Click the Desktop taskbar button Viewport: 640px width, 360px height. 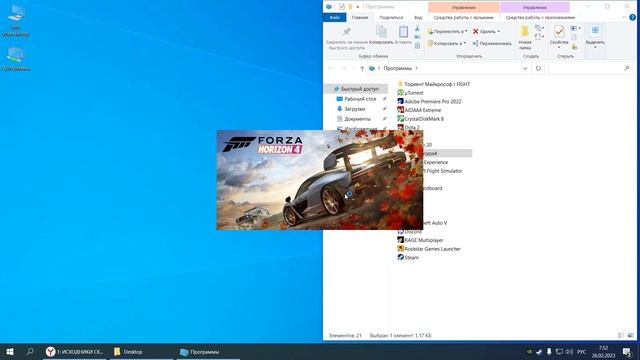point(140,352)
